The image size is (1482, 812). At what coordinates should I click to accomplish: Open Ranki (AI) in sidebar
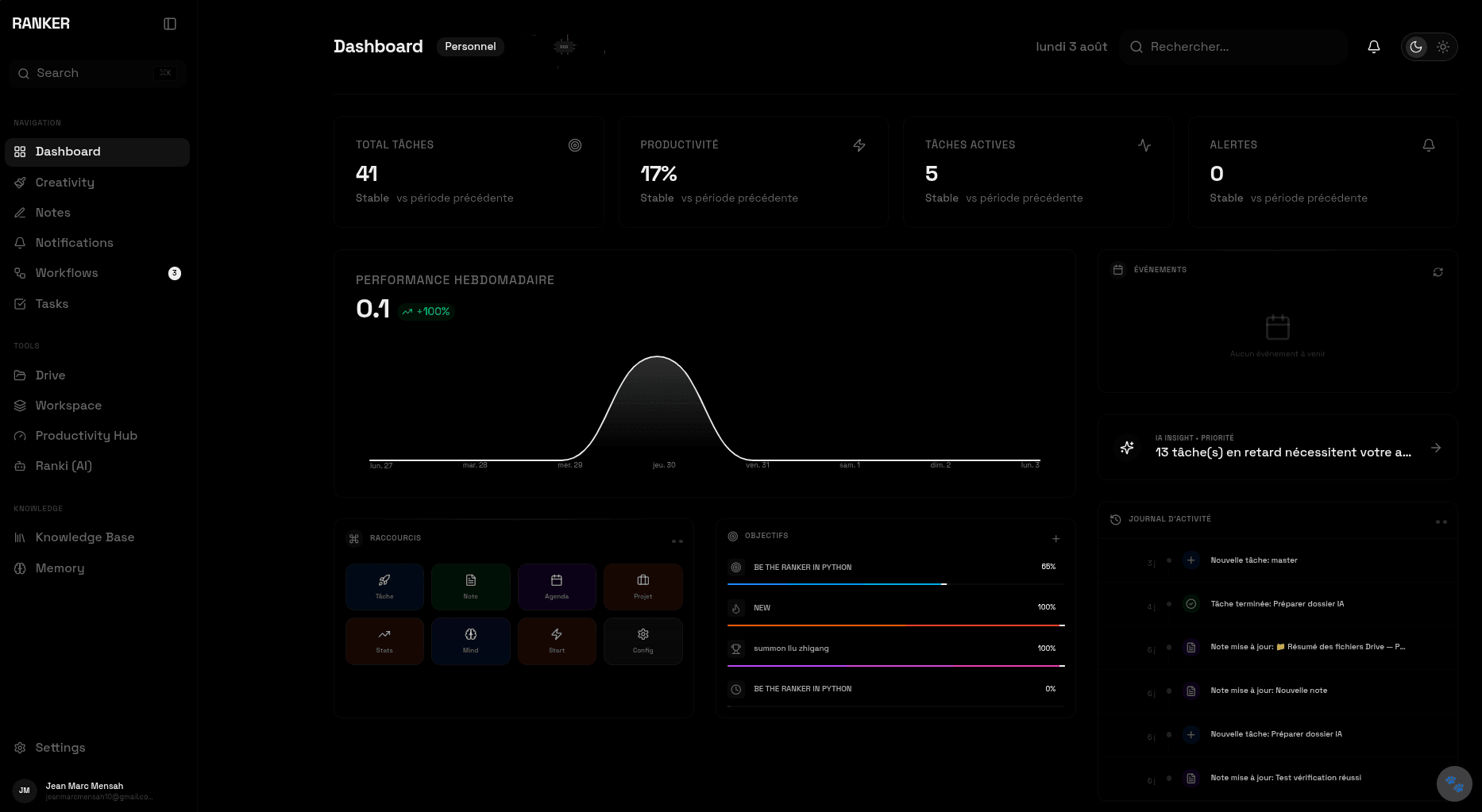click(x=97, y=466)
